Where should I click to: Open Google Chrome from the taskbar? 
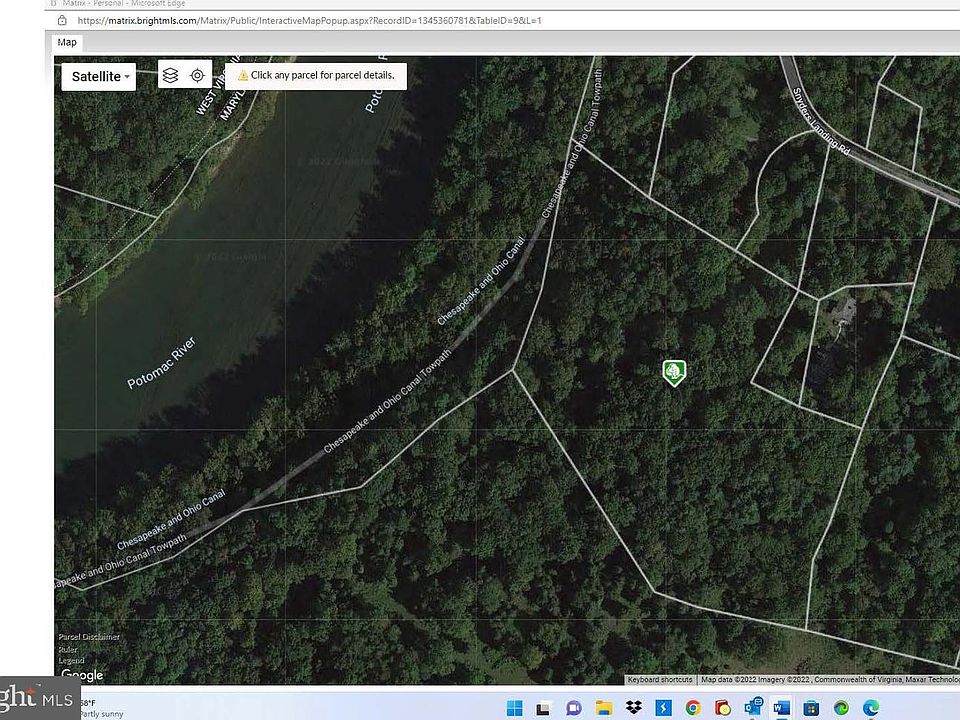[692, 708]
